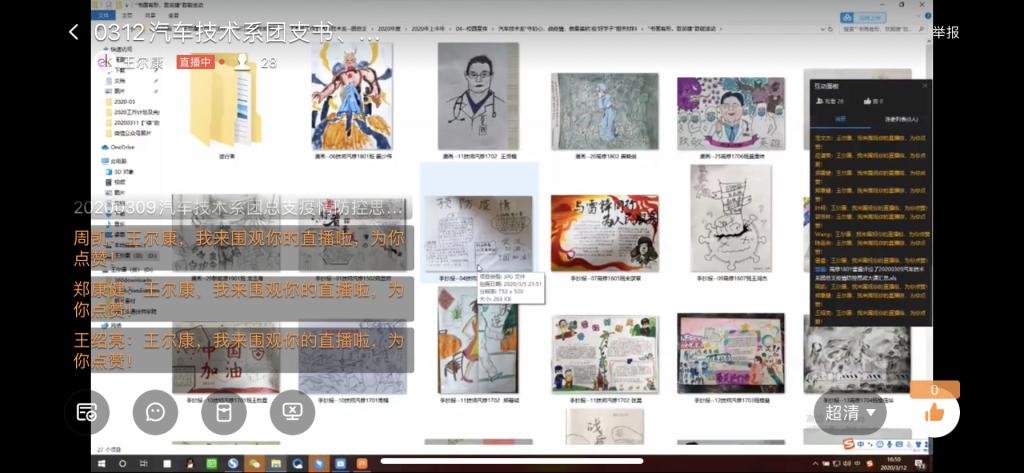The image size is (1024, 473).
Task: Tap 周凯's chat message overlay
Action: 240,247
